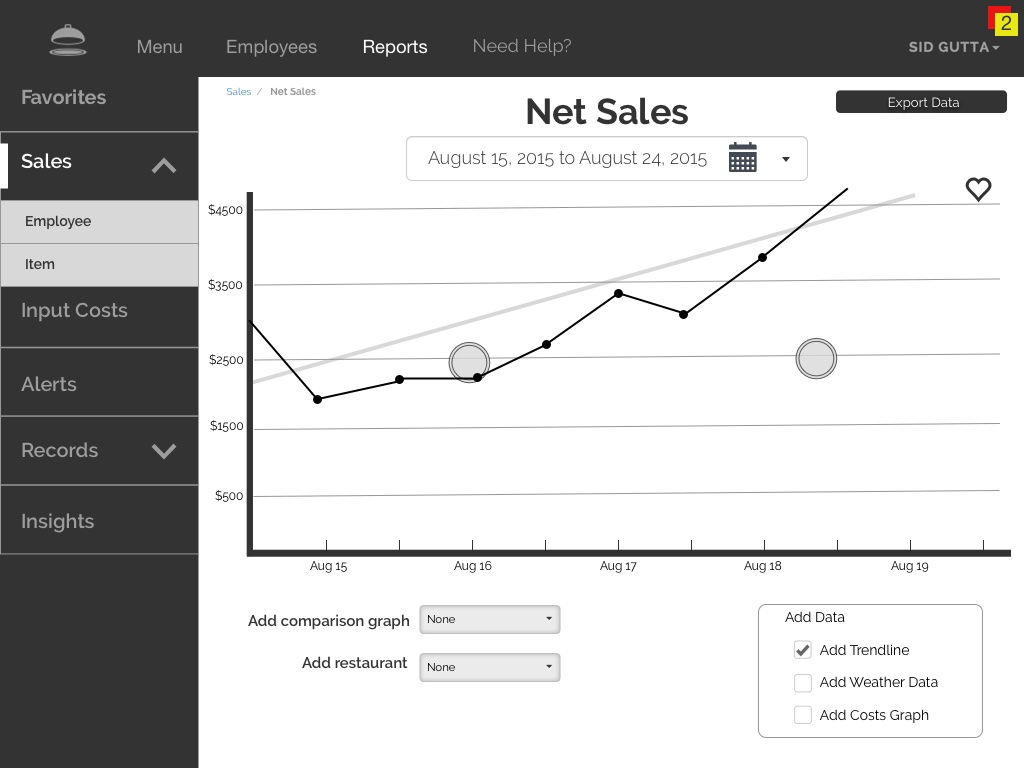Uncheck the Add Trendline checkbox

point(803,650)
